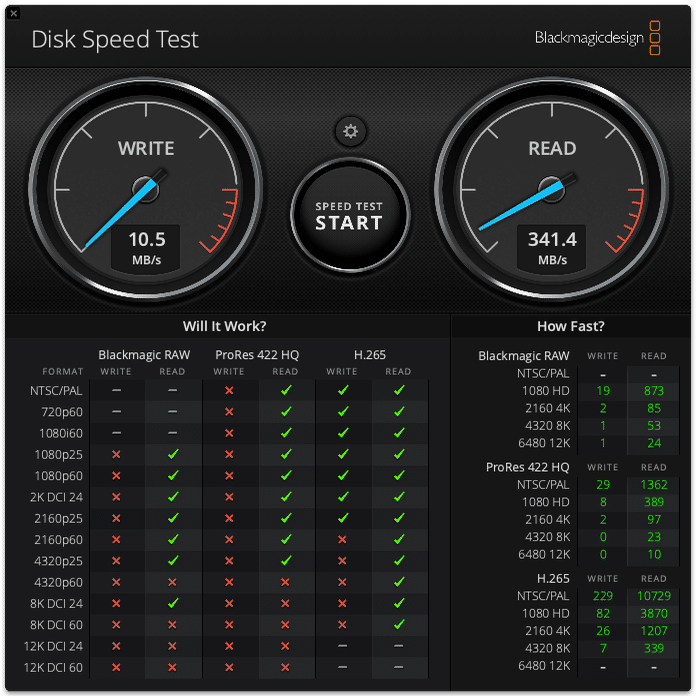The width and height of the screenshot is (696, 696).
Task: Click Blackmagic RAW read cross for 4320p60
Action: point(172,582)
